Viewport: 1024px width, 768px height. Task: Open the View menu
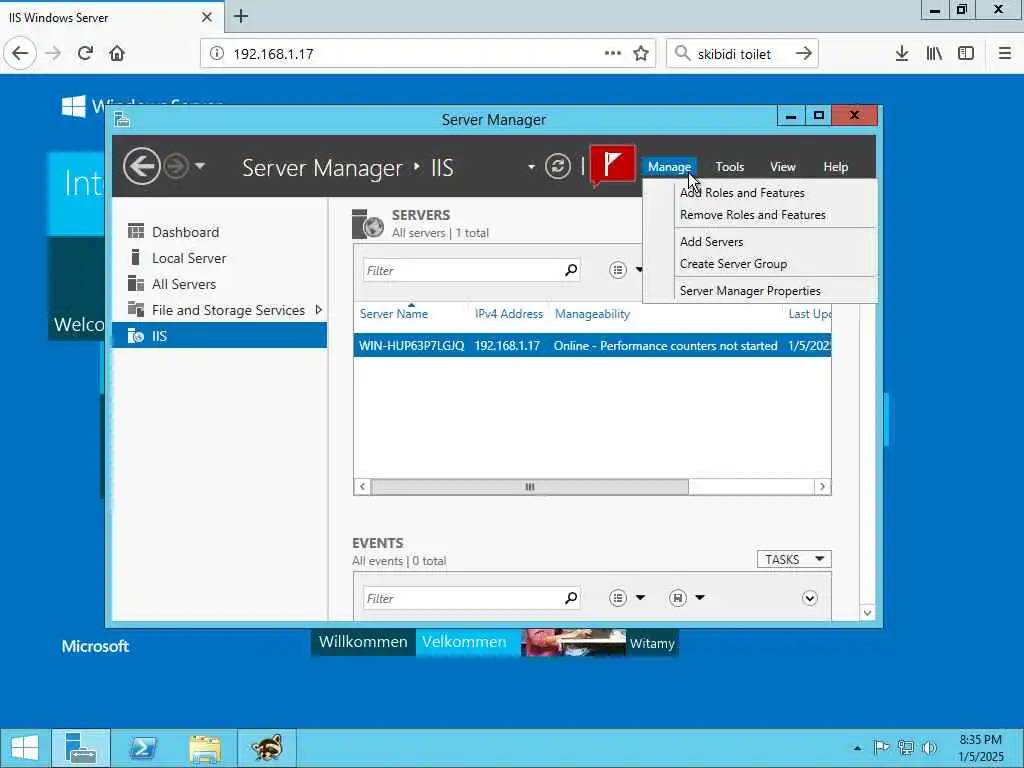click(782, 167)
